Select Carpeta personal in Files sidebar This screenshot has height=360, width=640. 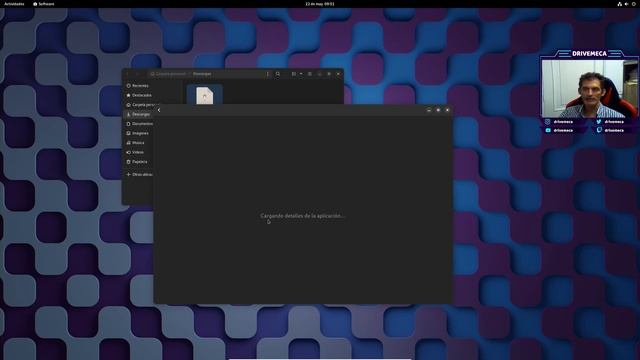[140, 105]
